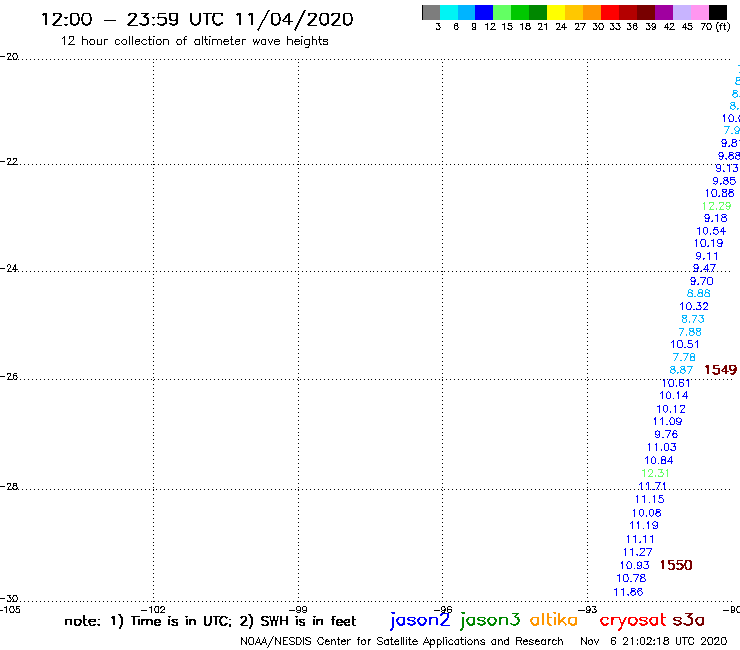
Task: Click the latitude axis label -28
Action: (x=9, y=487)
